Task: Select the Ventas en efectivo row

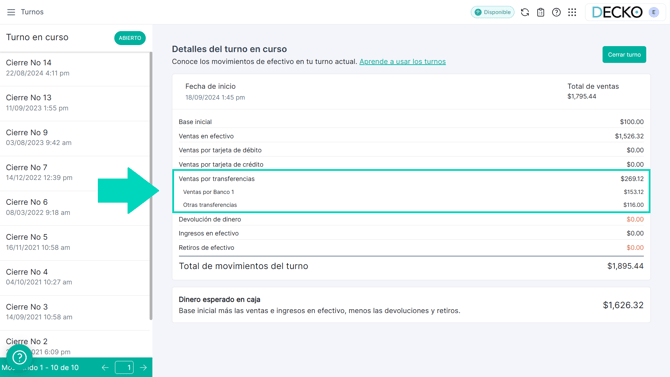Action: coord(411,136)
